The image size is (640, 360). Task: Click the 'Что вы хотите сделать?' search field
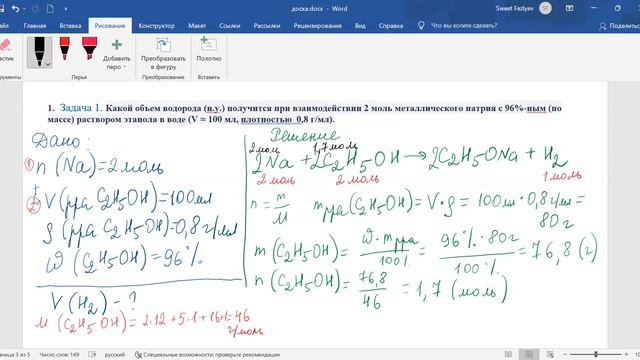click(x=464, y=25)
